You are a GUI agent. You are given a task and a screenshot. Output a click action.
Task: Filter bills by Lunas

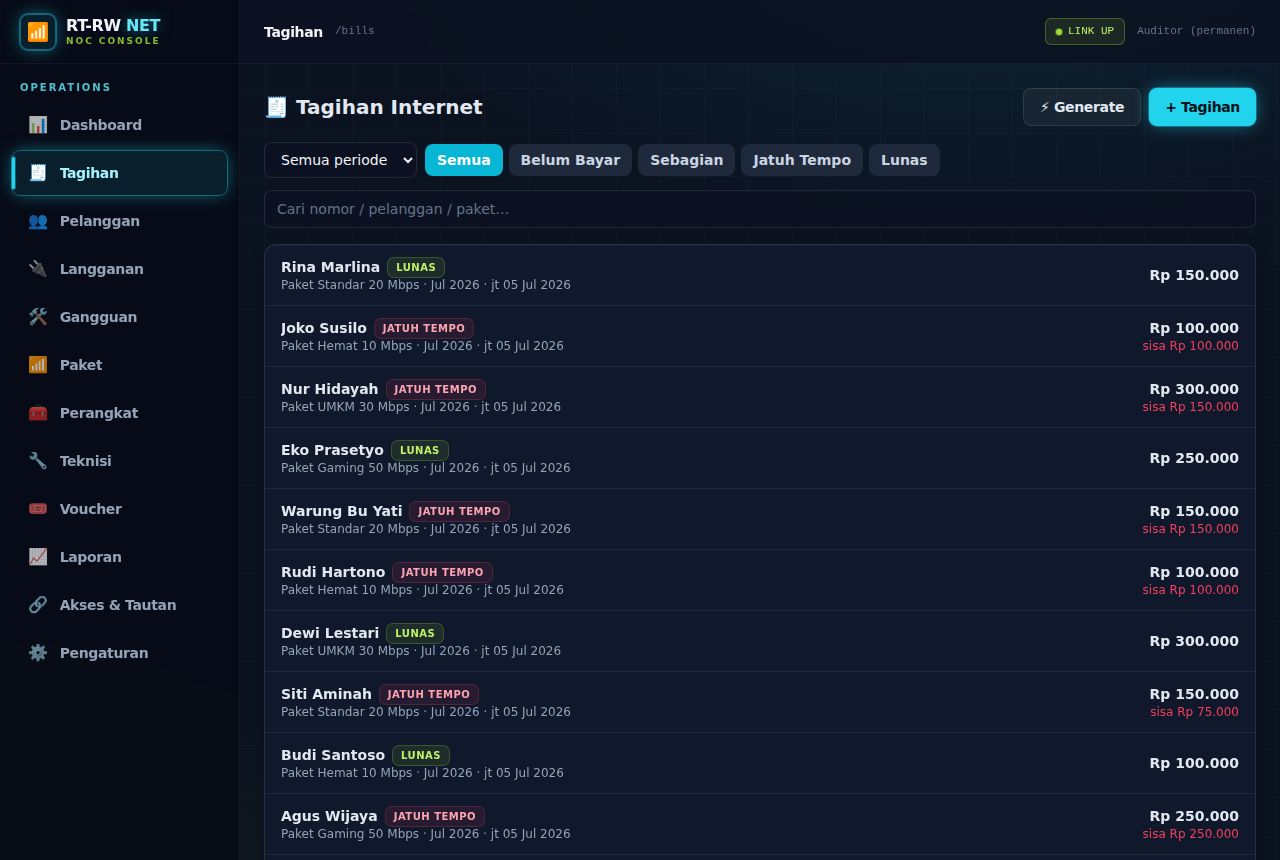coord(904,160)
